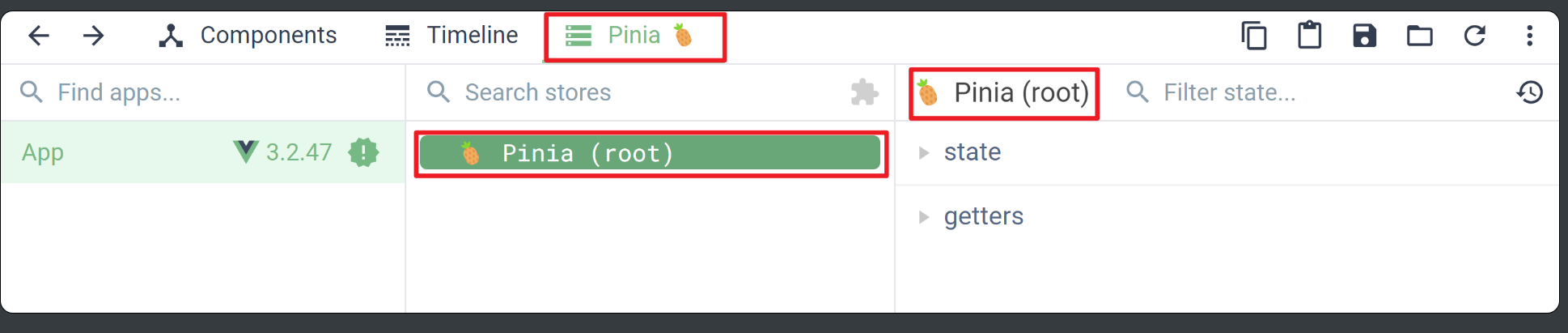Click the back navigation arrow

39,36
